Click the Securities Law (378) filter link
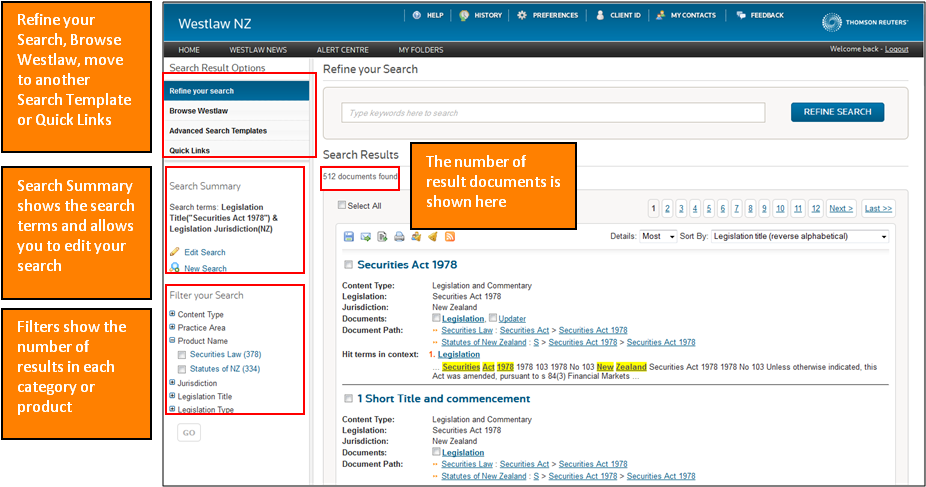The image size is (926, 487). click(226, 354)
